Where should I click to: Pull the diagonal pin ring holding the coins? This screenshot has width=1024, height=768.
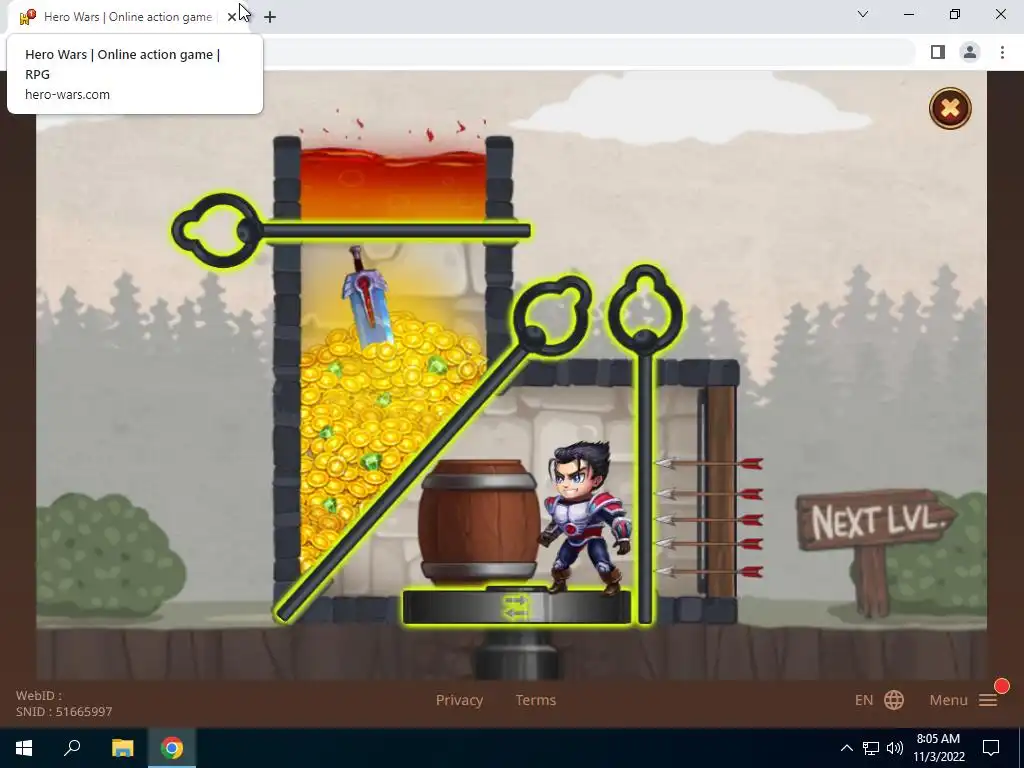click(x=552, y=315)
